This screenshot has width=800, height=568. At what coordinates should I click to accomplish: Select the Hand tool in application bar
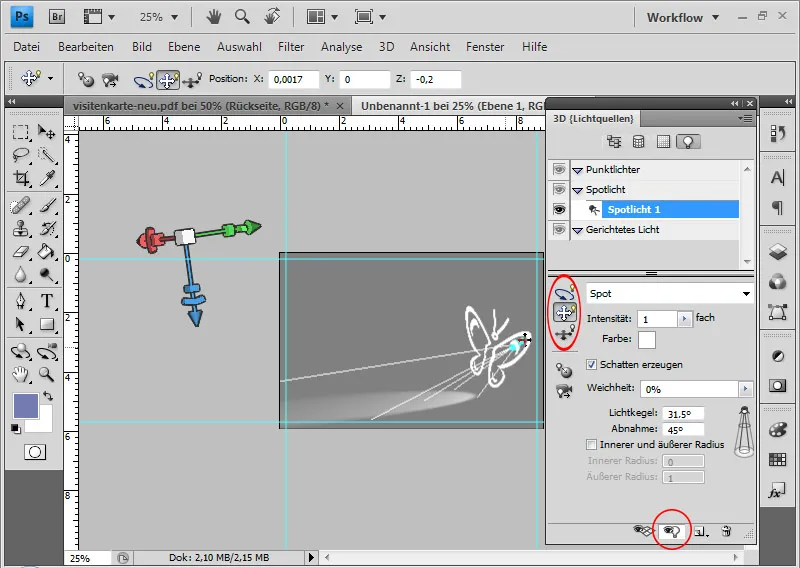214,17
